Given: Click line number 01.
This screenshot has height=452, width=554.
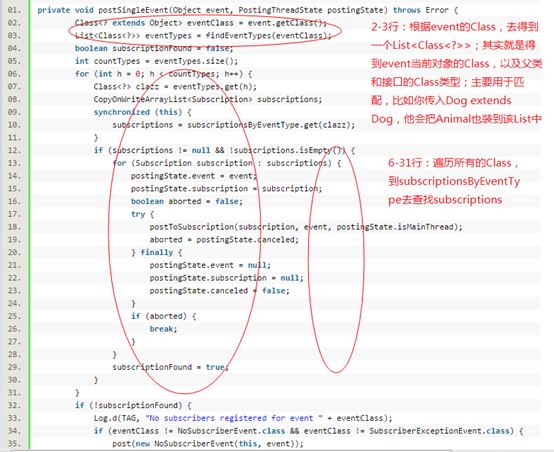Looking at the screenshot, I should 14,10.
